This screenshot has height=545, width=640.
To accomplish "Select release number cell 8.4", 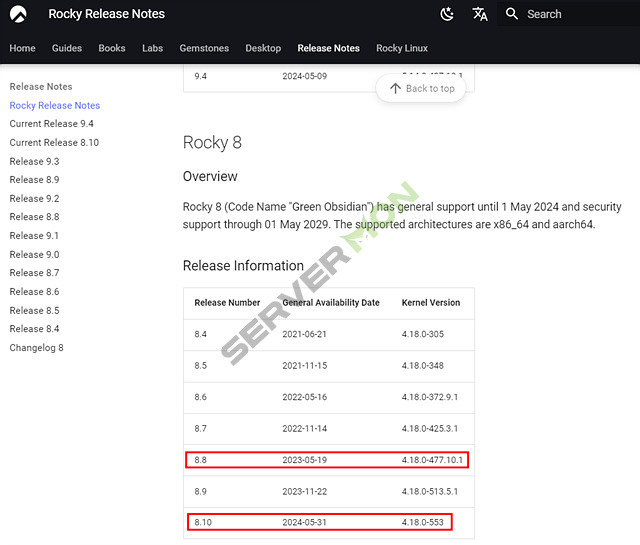I will coord(200,334).
